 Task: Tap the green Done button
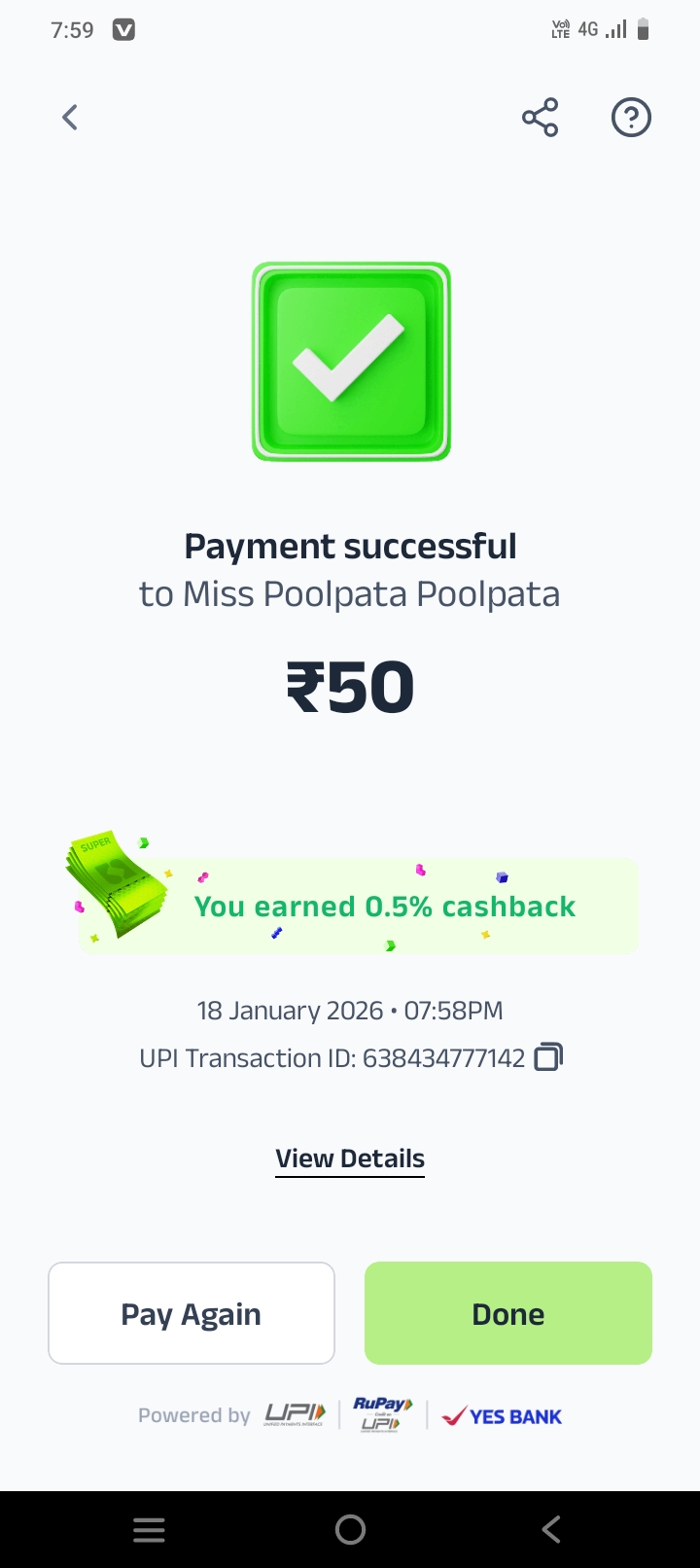coord(508,1313)
